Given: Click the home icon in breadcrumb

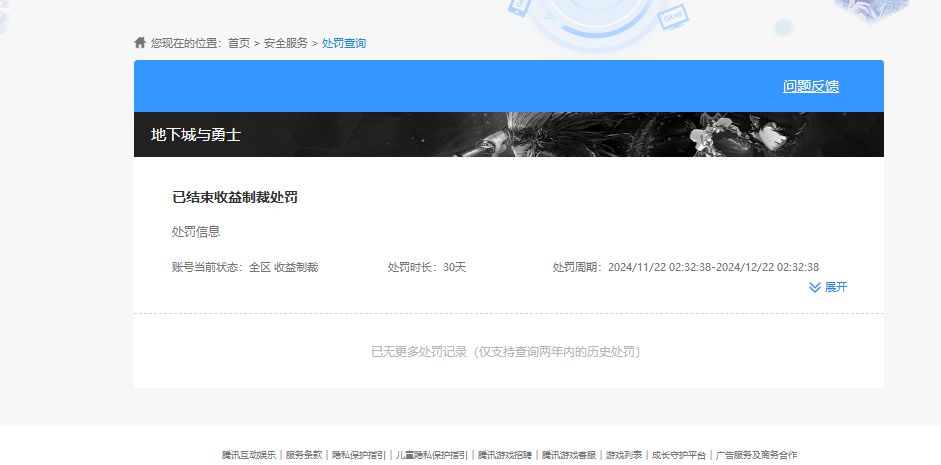Looking at the screenshot, I should tap(140, 43).
